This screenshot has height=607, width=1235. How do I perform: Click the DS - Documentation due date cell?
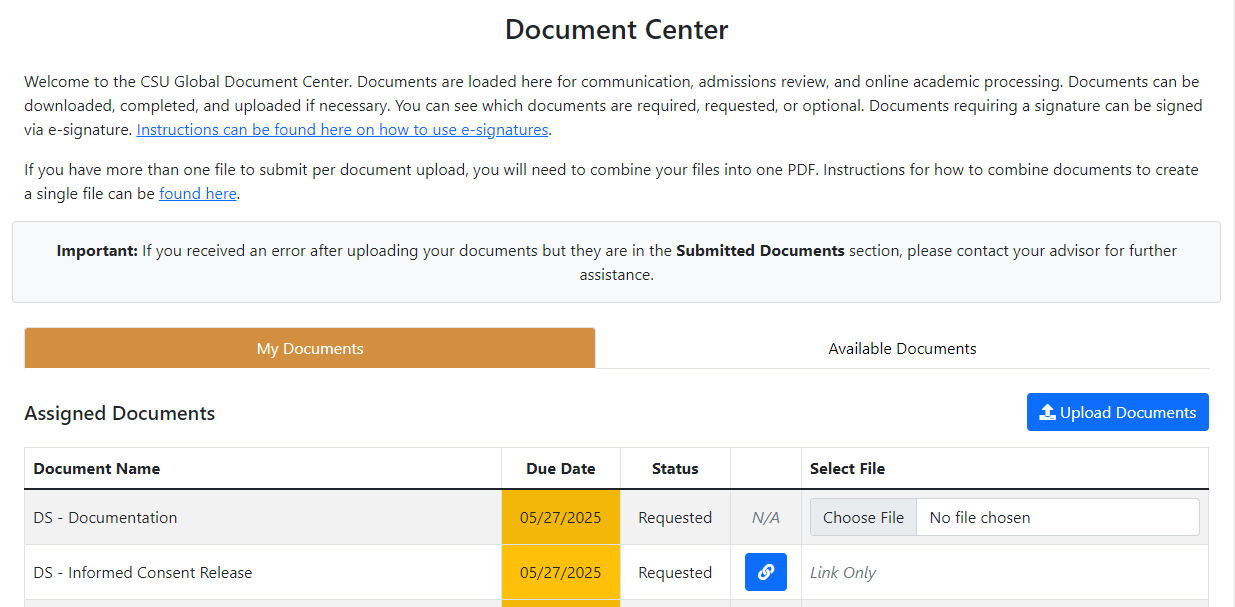pos(560,517)
